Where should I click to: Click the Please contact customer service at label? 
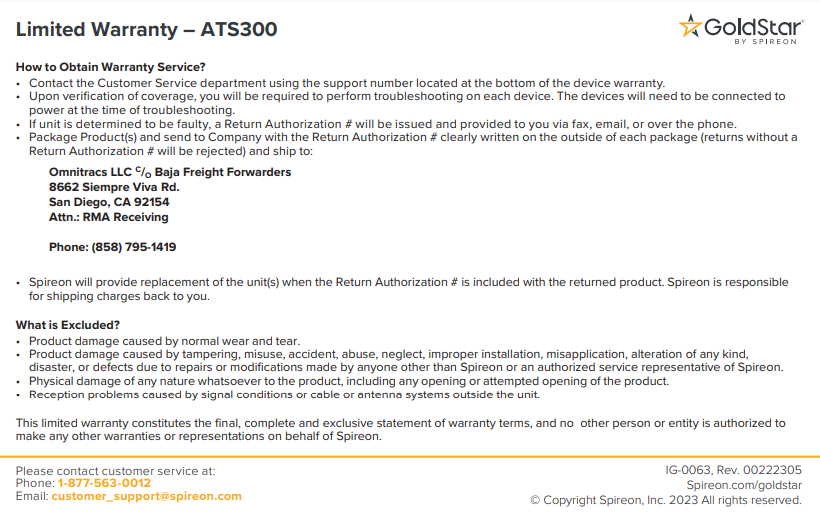(115, 471)
